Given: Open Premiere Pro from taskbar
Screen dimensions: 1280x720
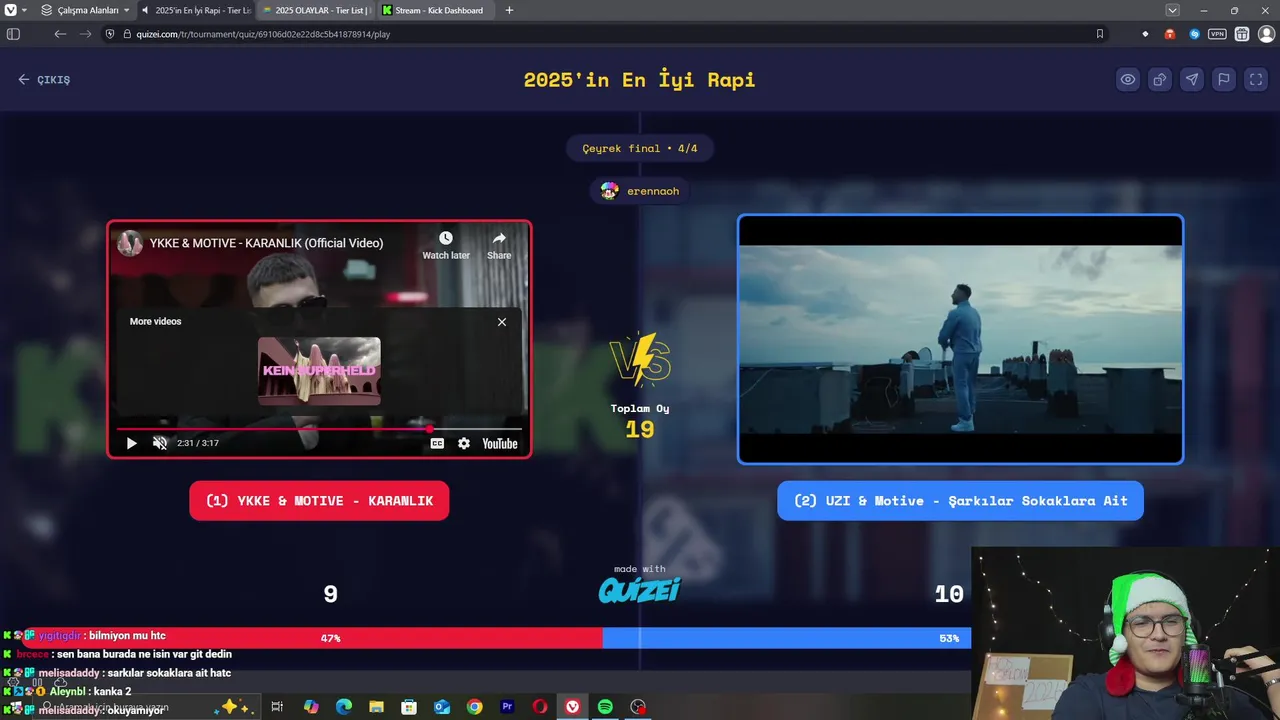Looking at the screenshot, I should [507, 707].
